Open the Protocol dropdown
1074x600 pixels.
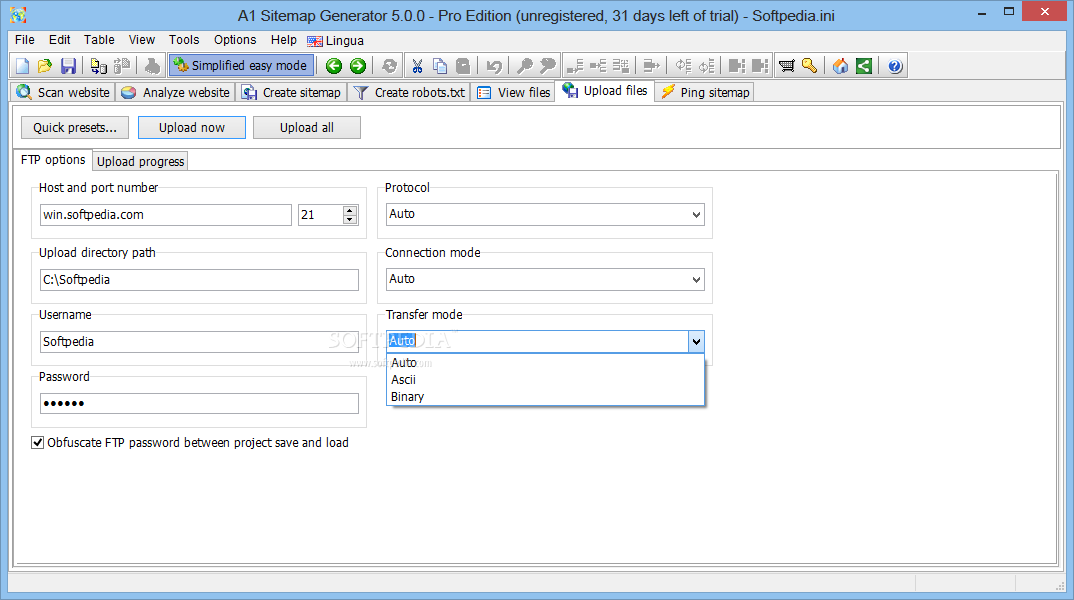696,214
